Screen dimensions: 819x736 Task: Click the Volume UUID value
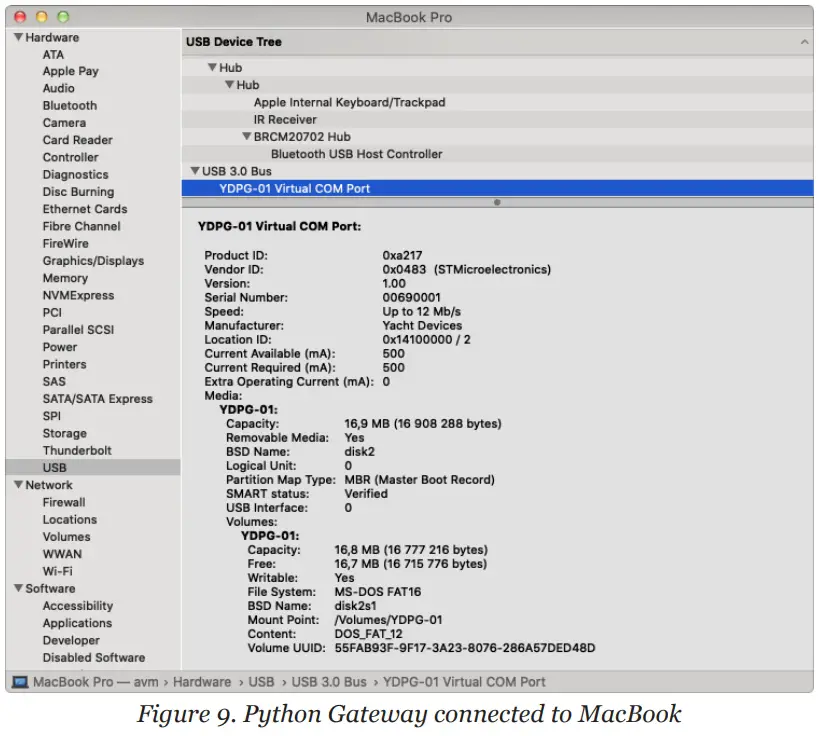click(x=465, y=648)
